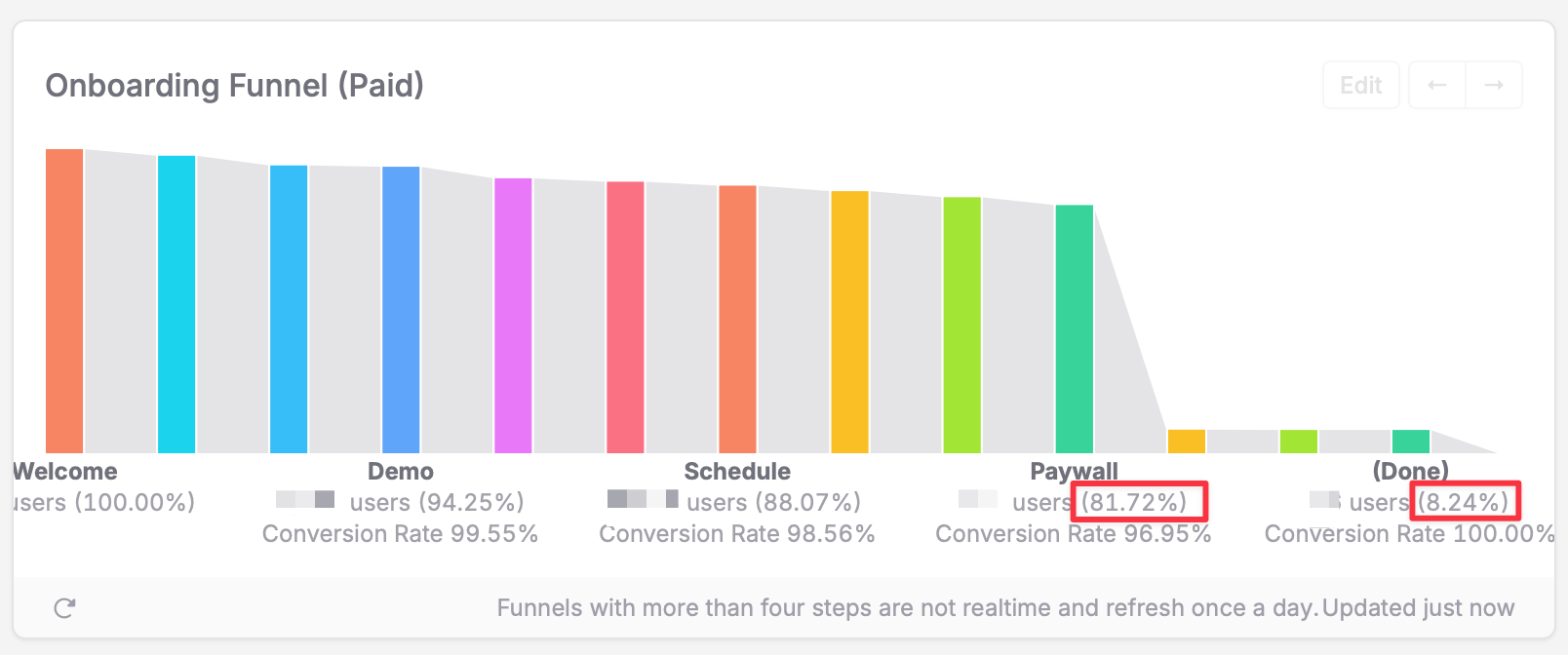Click the Paywall step label
The width and height of the screenshot is (1568, 655).
(x=1074, y=472)
